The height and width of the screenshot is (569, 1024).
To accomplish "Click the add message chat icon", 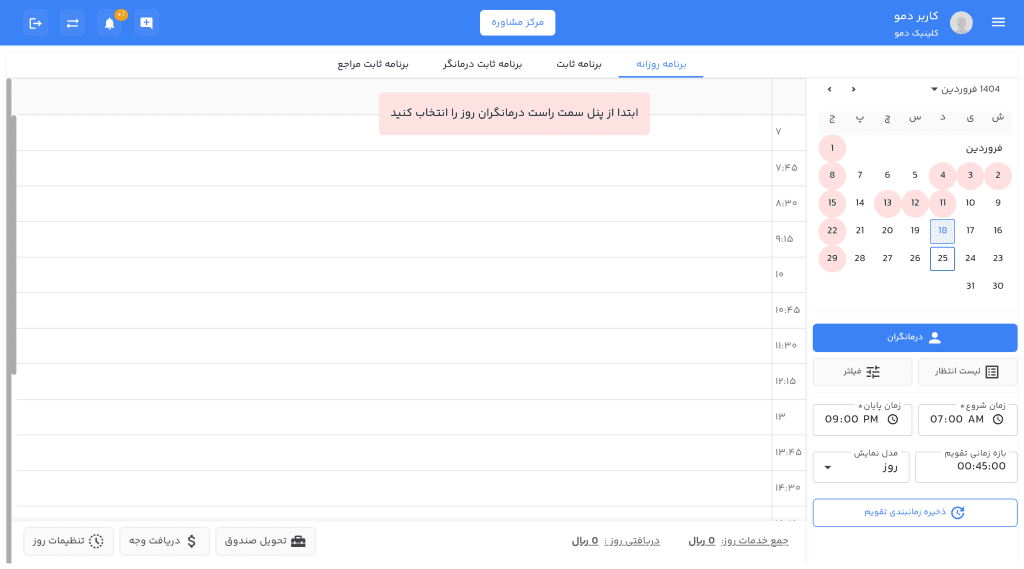I will tap(146, 24).
